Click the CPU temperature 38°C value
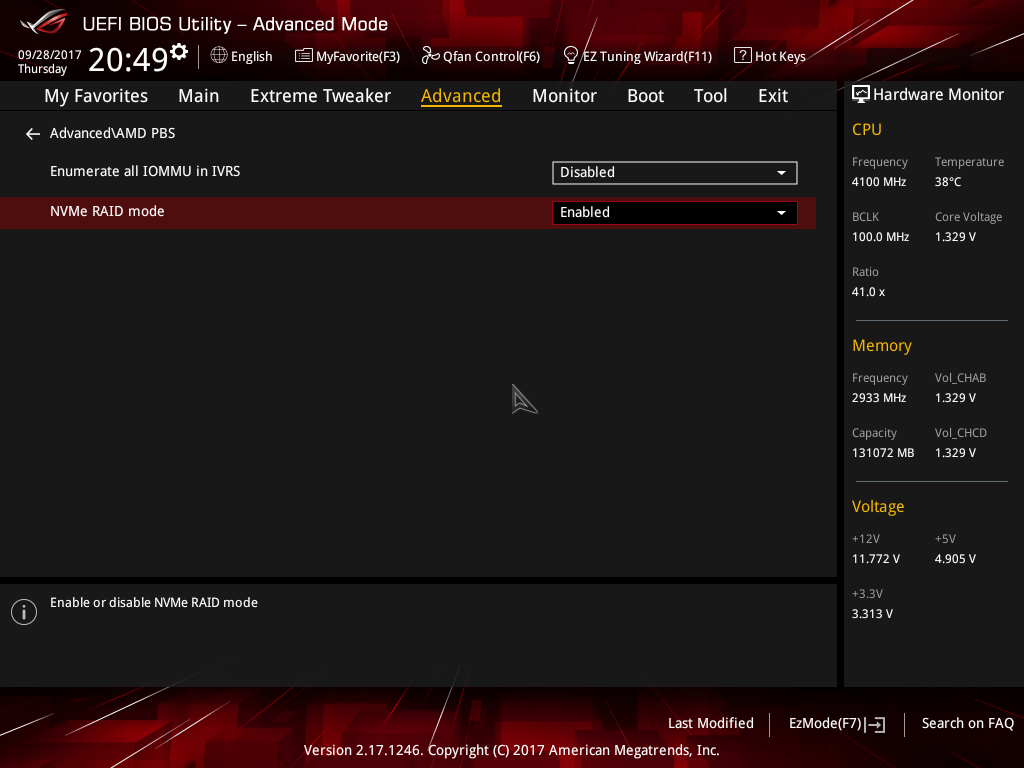Image resolution: width=1024 pixels, height=768 pixels. click(x=948, y=182)
